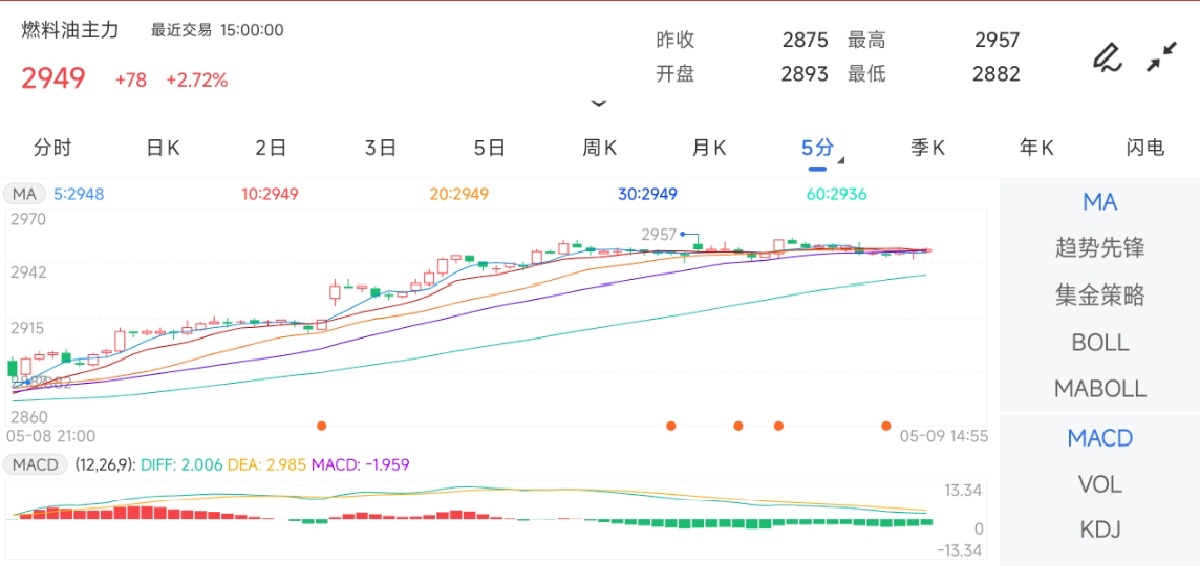
Task: Click the 开盘 value 2893
Action: click(x=806, y=74)
